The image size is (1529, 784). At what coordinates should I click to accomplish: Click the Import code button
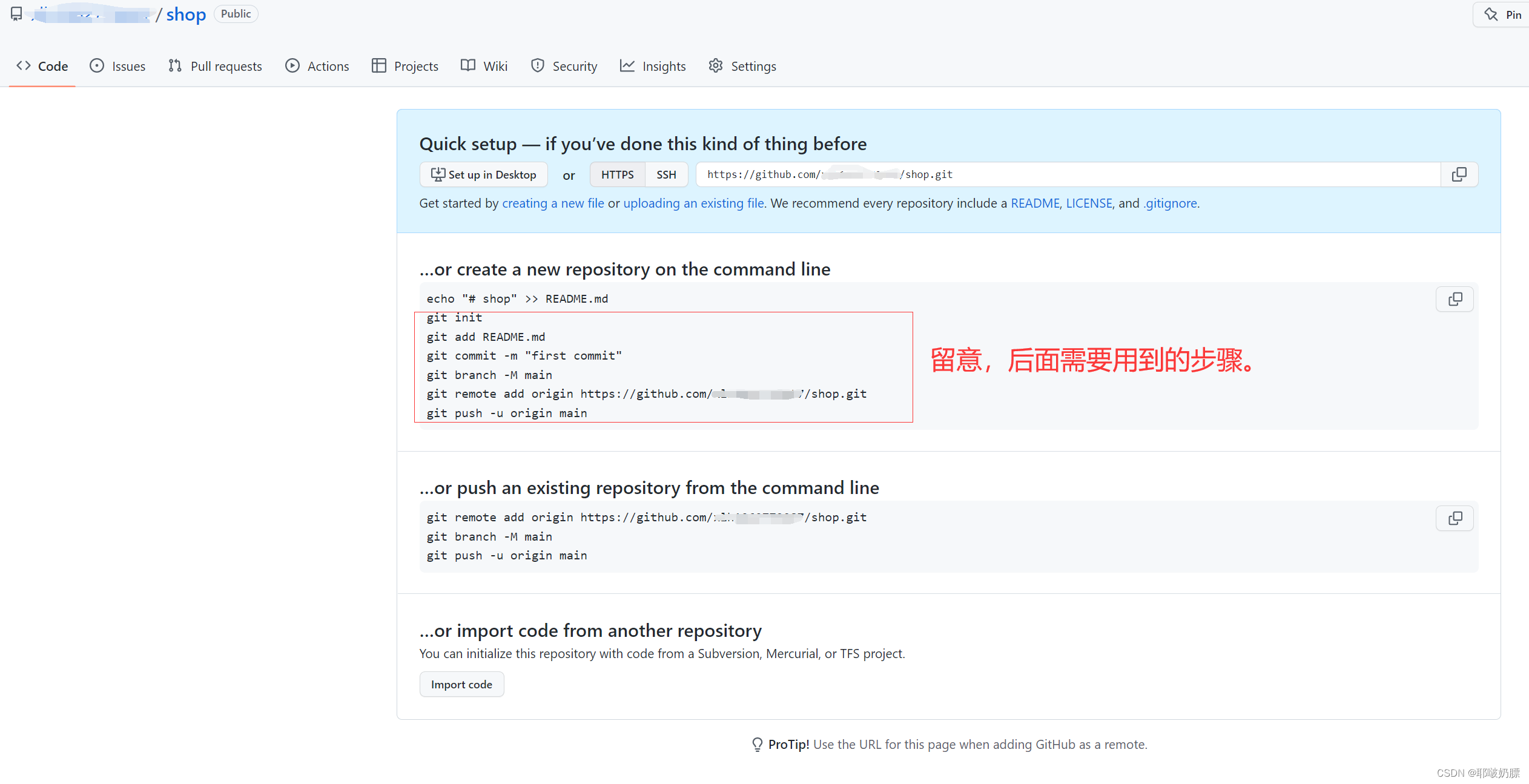click(461, 684)
